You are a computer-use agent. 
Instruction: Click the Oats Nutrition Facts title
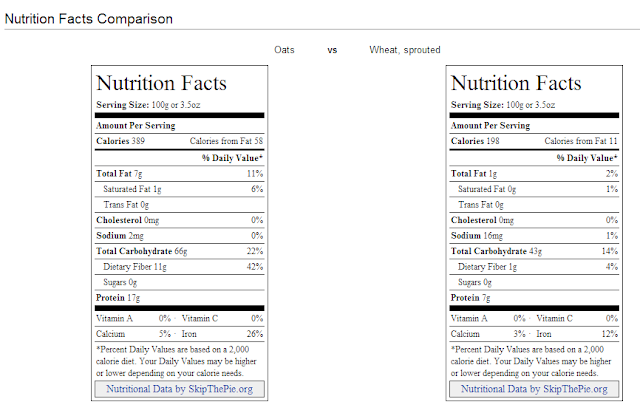coord(161,83)
